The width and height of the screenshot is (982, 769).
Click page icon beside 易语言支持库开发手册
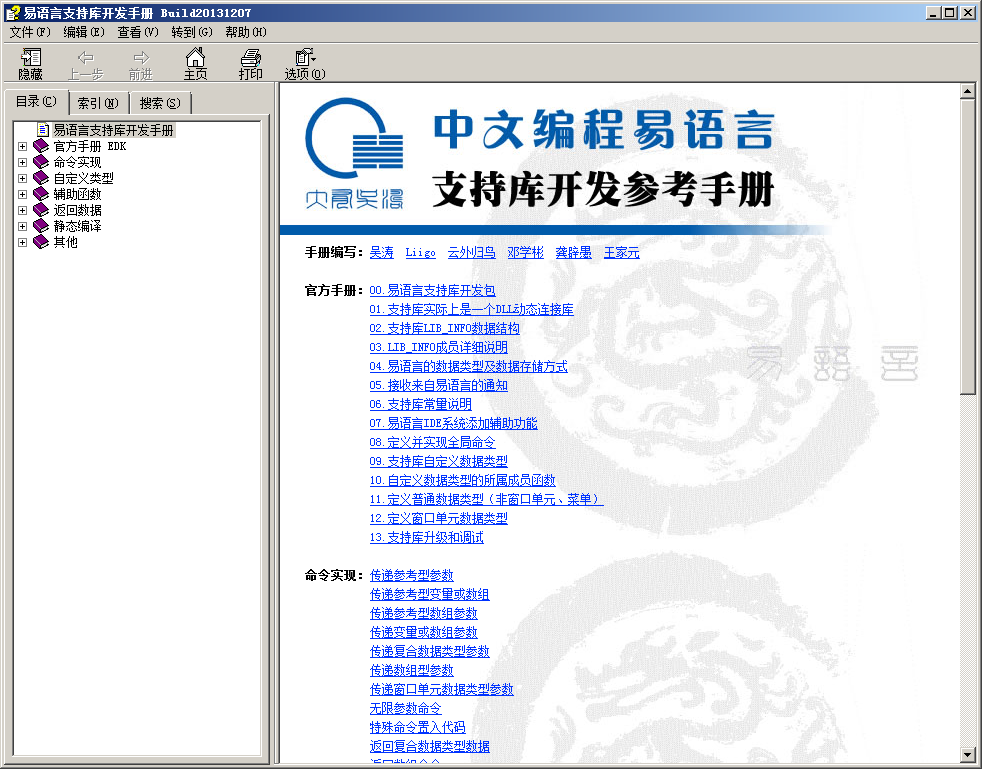[43, 130]
